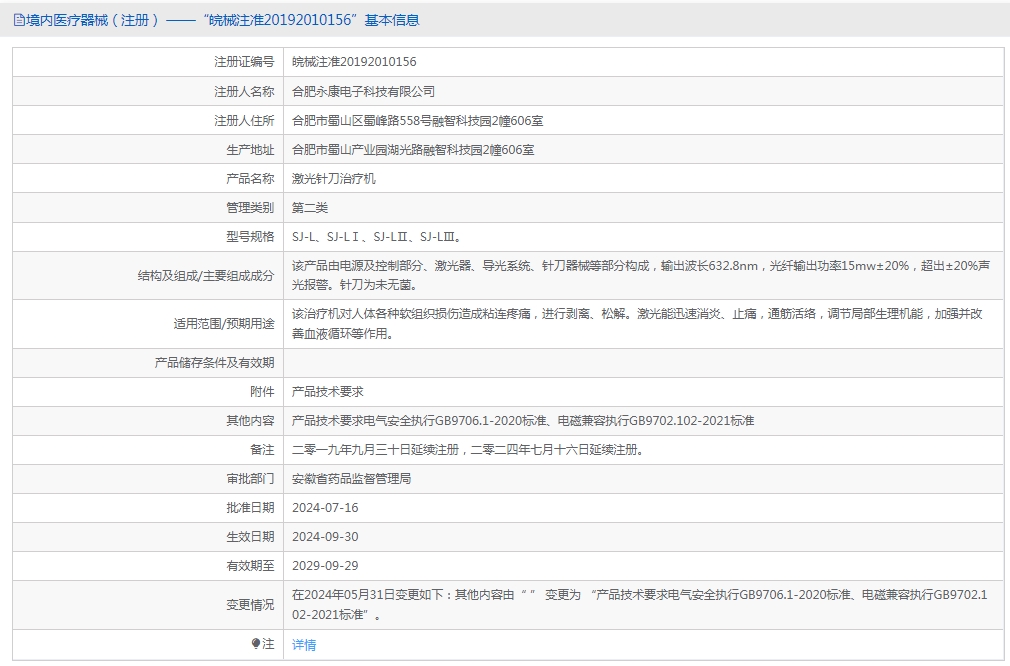This screenshot has width=1010, height=666.
Task: Click expiry date 2029-09-29
Action: (325, 566)
